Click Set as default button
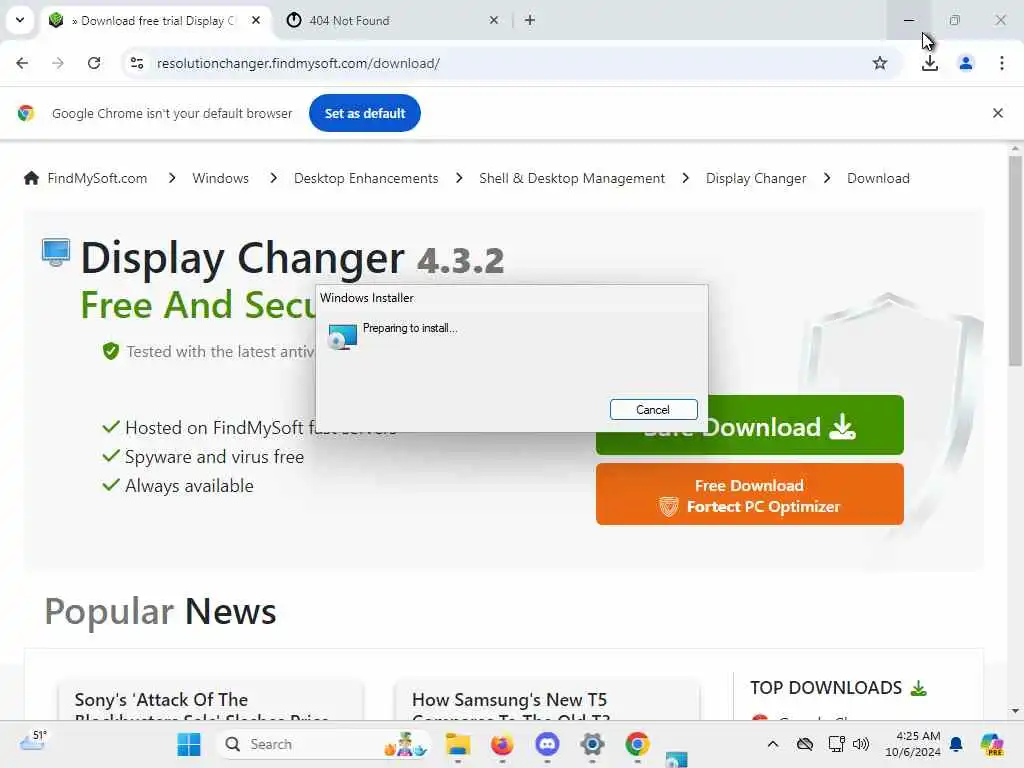1024x768 pixels. tap(364, 113)
